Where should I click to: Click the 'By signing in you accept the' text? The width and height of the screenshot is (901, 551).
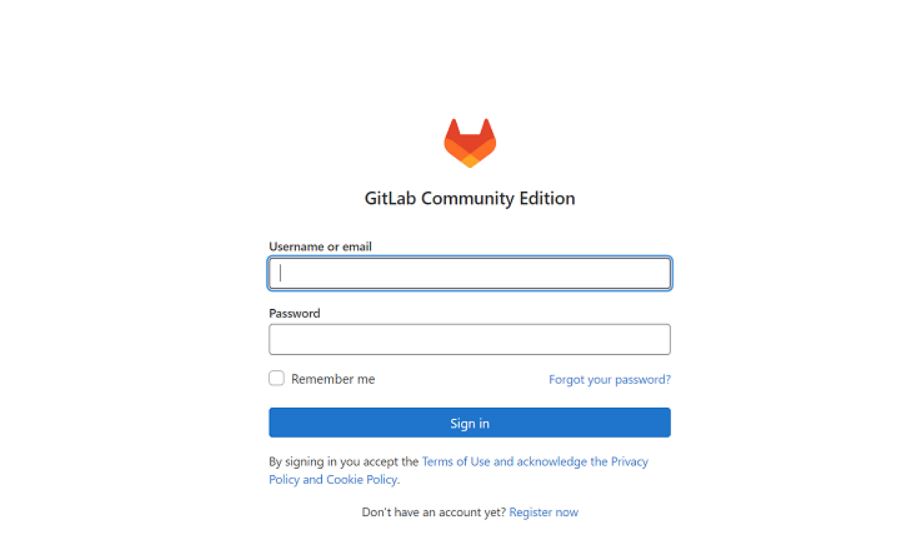pos(344,461)
